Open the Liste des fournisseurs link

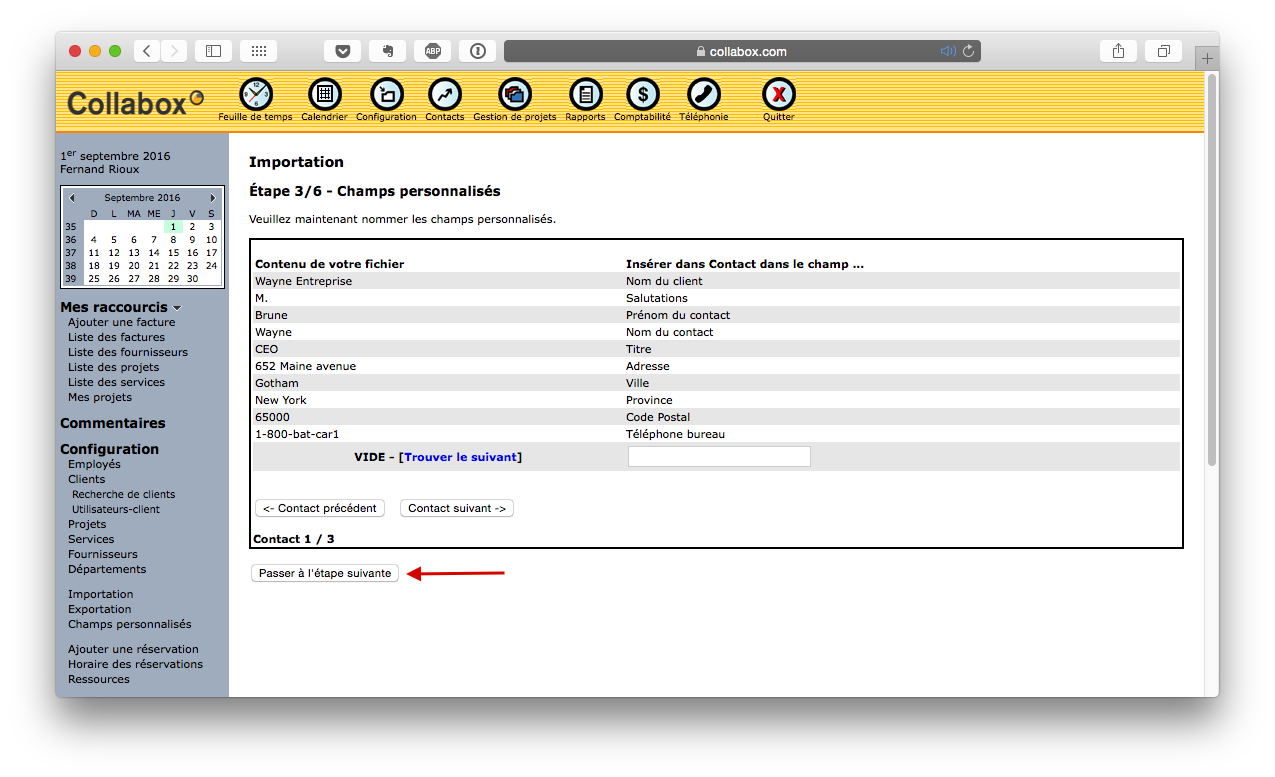[x=128, y=351]
